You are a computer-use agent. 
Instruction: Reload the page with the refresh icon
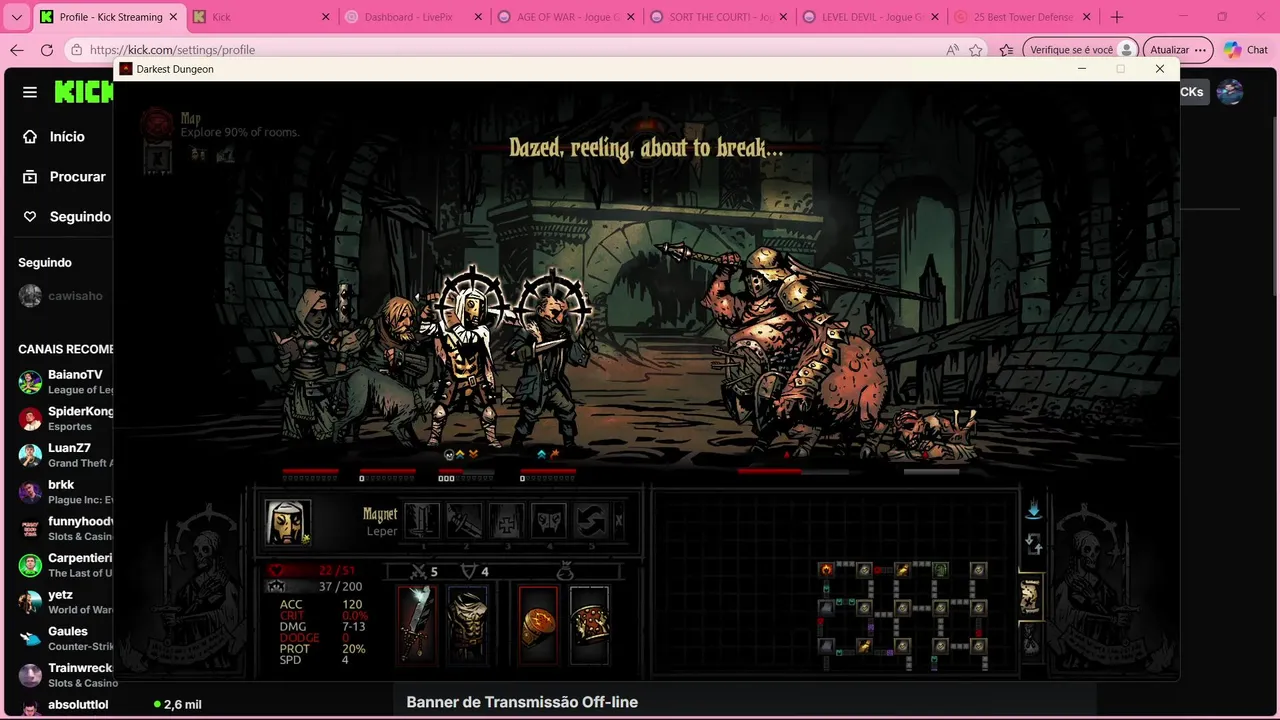click(x=47, y=50)
